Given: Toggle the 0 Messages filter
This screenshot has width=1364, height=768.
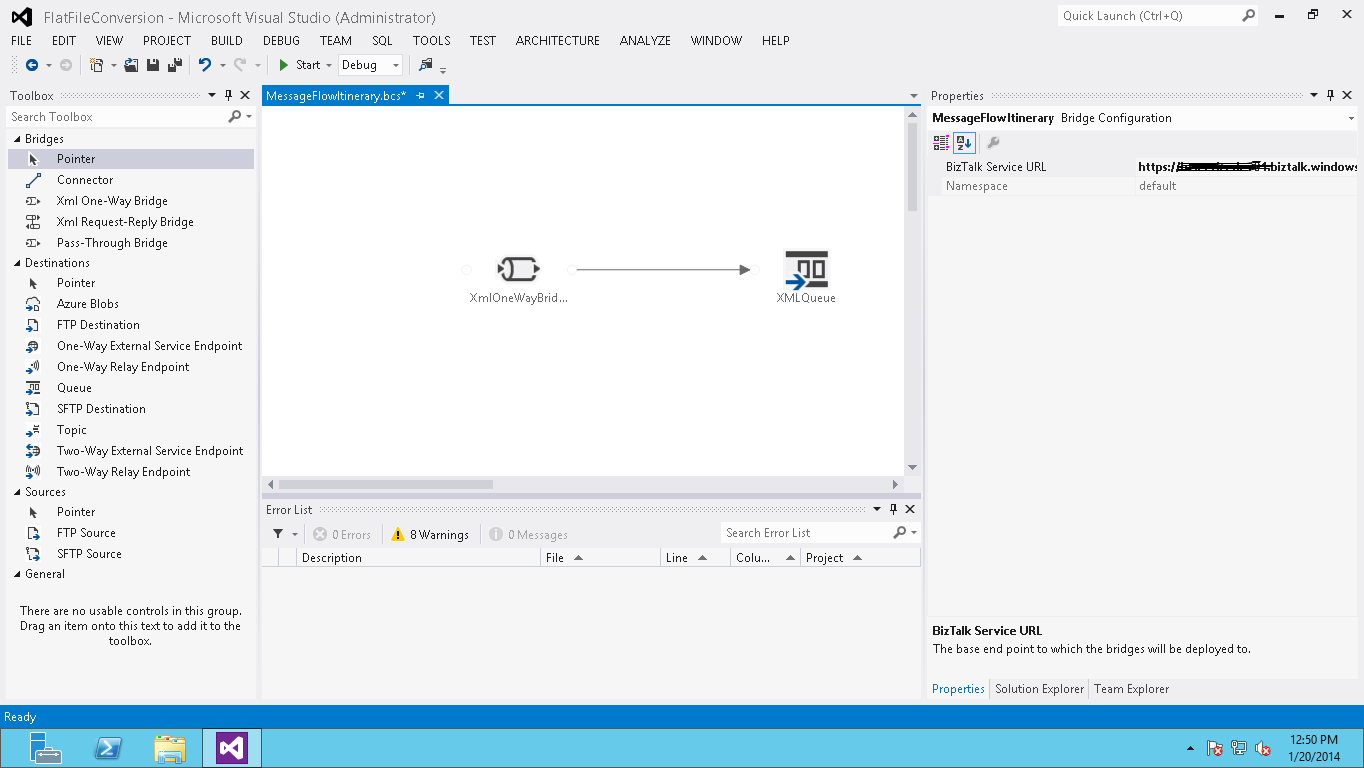Looking at the screenshot, I should pyautogui.click(x=528, y=535).
